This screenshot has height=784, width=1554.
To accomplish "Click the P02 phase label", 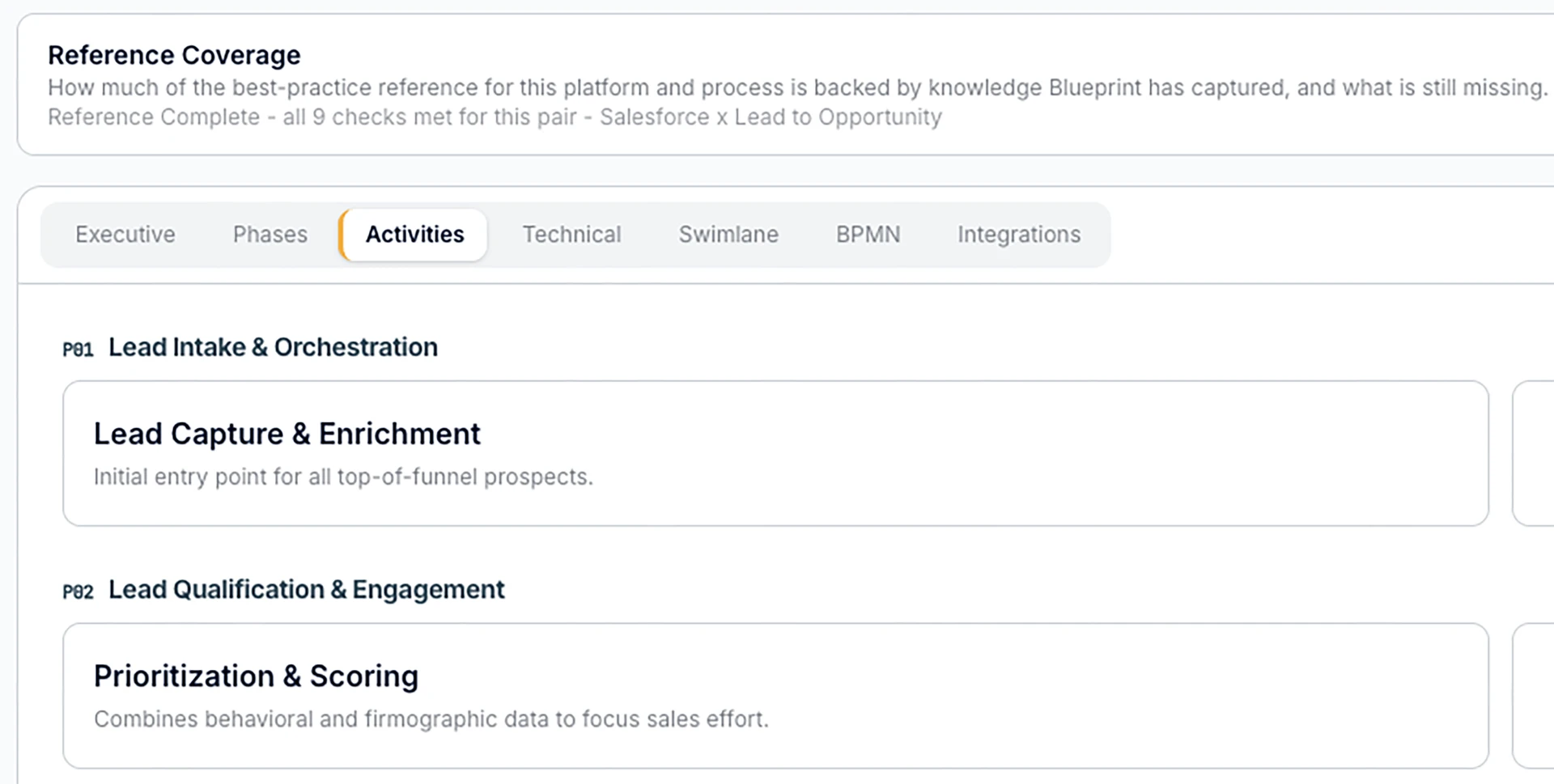I will coord(78,592).
